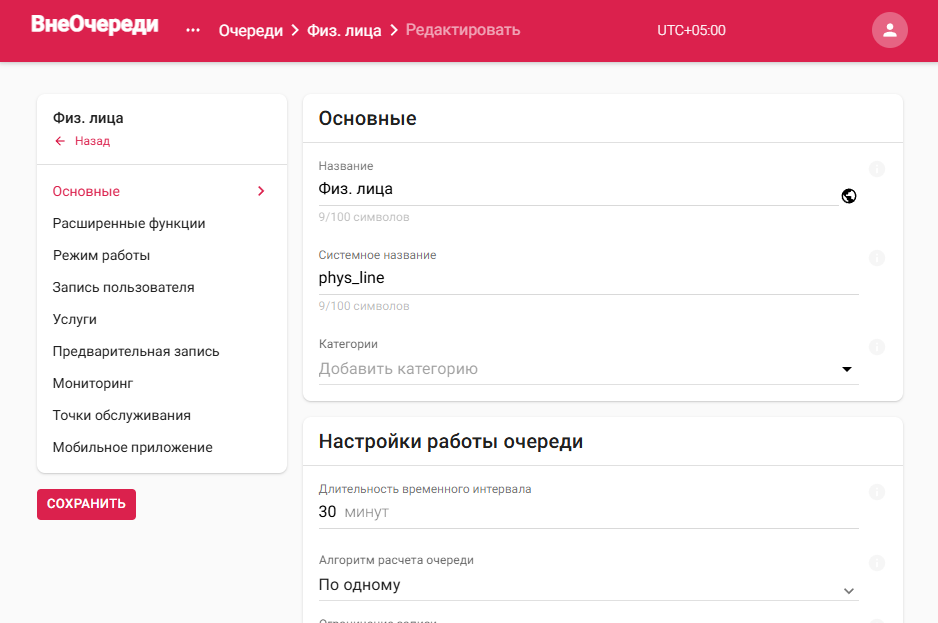Open the three-dots menu in header
Image resolution: width=938 pixels, height=623 pixels.
[x=193, y=30]
